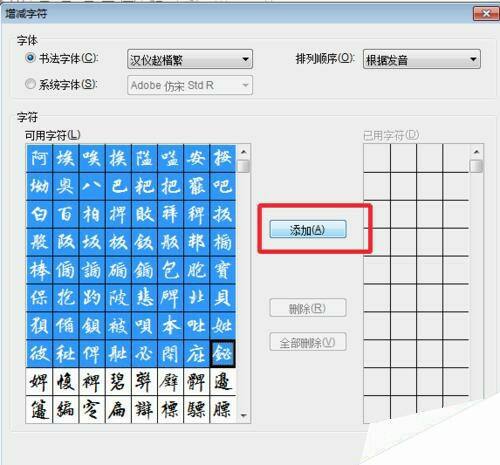The image size is (500, 465).
Task: Select the 扁 character cell
Action: point(118,410)
